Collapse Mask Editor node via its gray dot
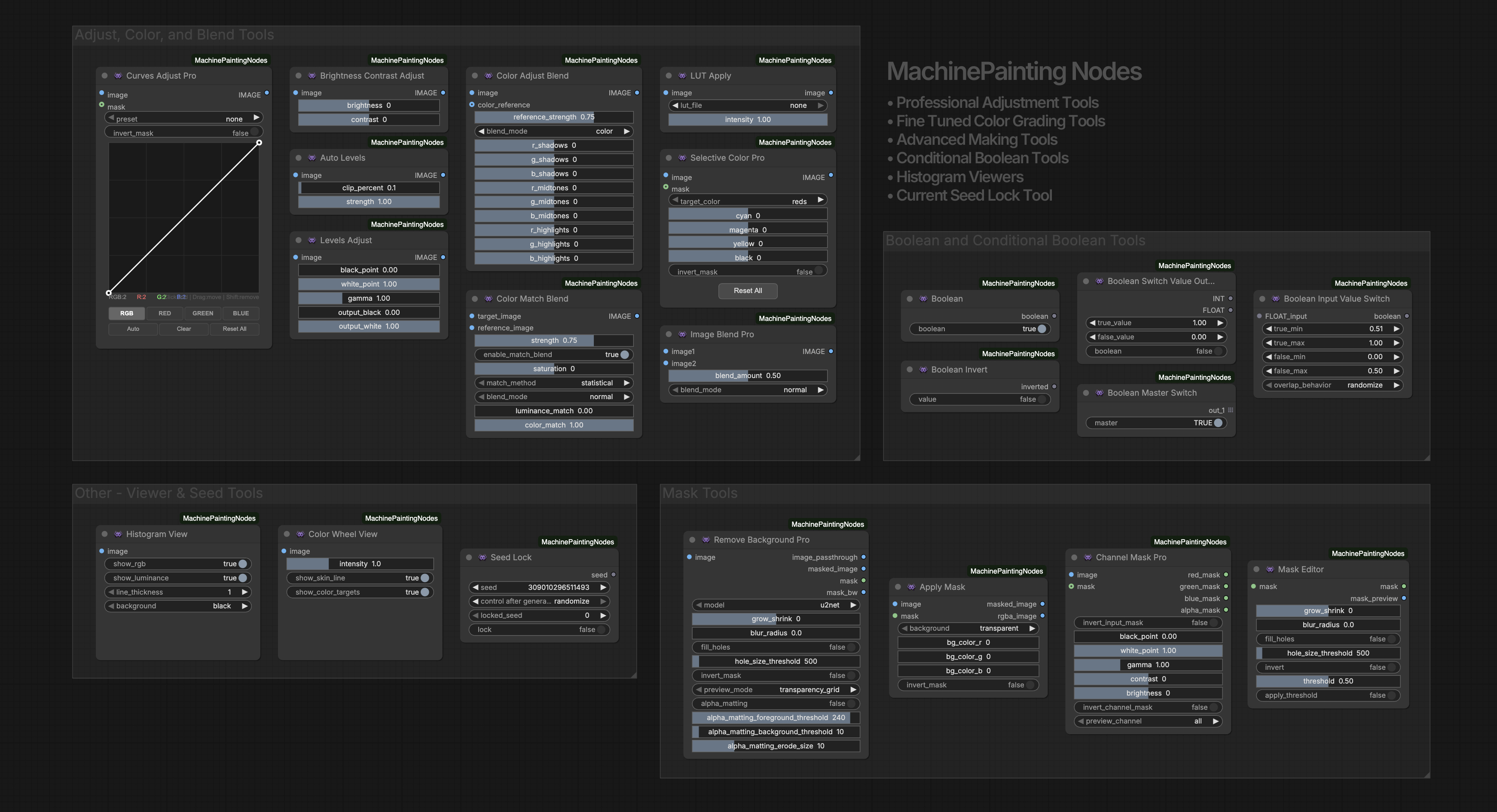1497x812 pixels. tap(1256, 570)
